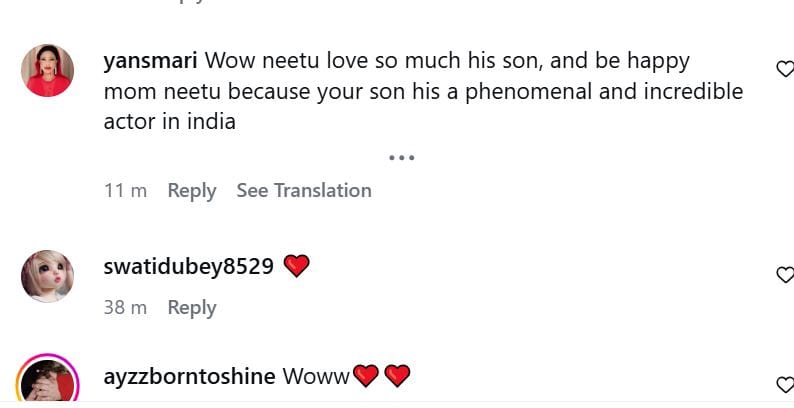Reply to the yansmari comment
The height and width of the screenshot is (408, 794).
point(192,190)
